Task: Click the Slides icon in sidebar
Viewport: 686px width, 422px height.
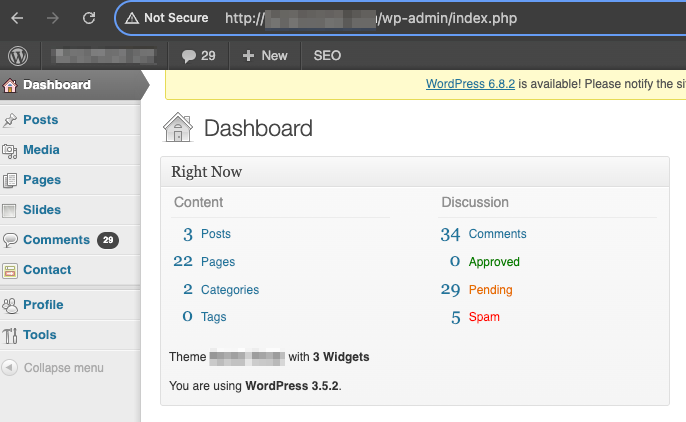Action: click(x=9, y=210)
